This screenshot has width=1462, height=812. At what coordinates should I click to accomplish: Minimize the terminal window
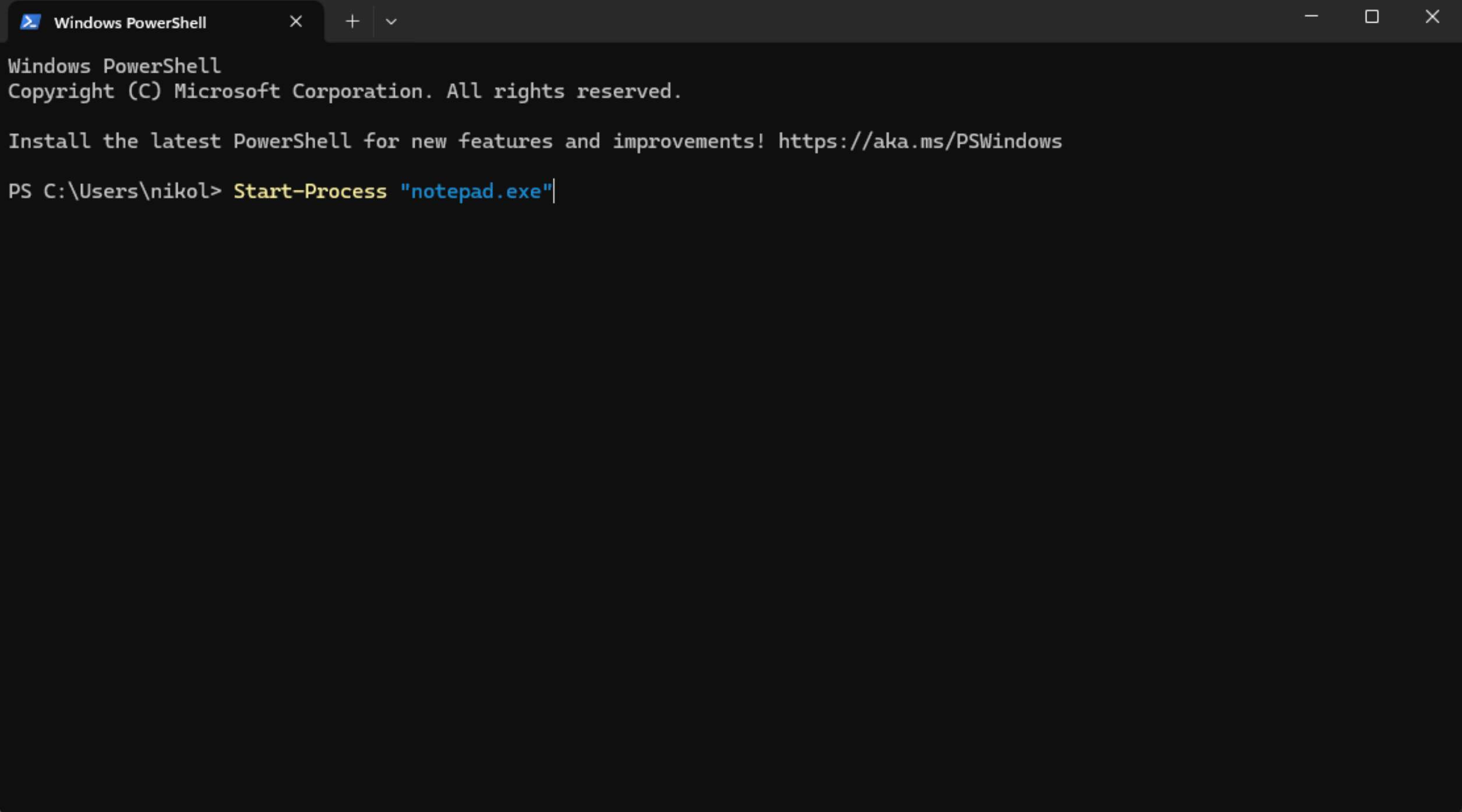click(1311, 17)
